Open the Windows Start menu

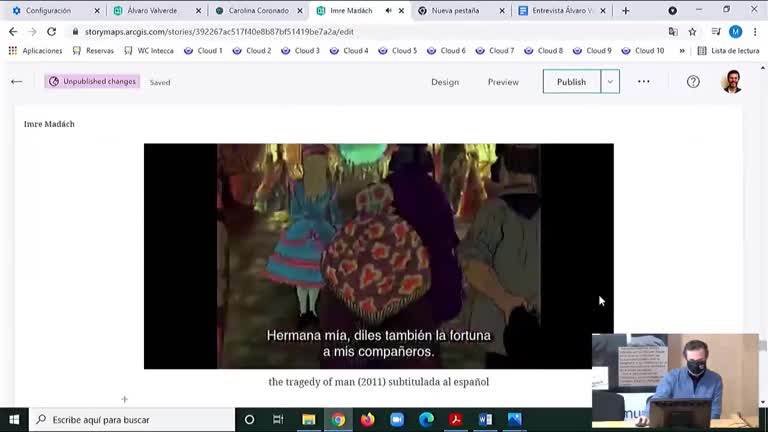pos(14,420)
